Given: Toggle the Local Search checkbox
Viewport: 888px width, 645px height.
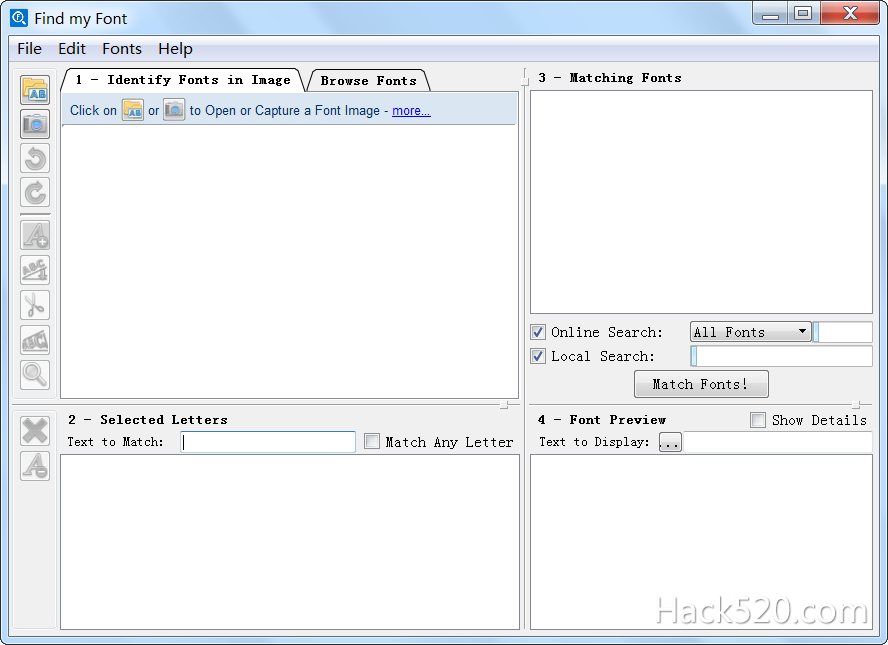Looking at the screenshot, I should pyautogui.click(x=538, y=356).
